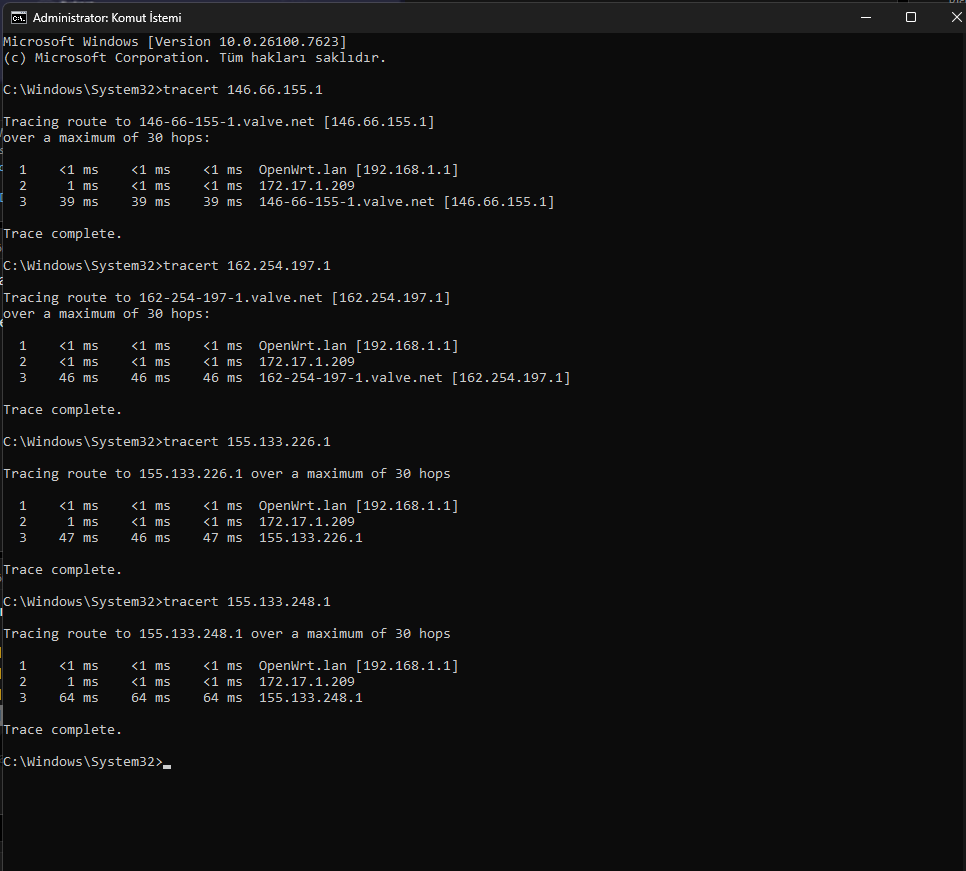Click the 'tracert 155.133.226.1' command line

[167, 442]
